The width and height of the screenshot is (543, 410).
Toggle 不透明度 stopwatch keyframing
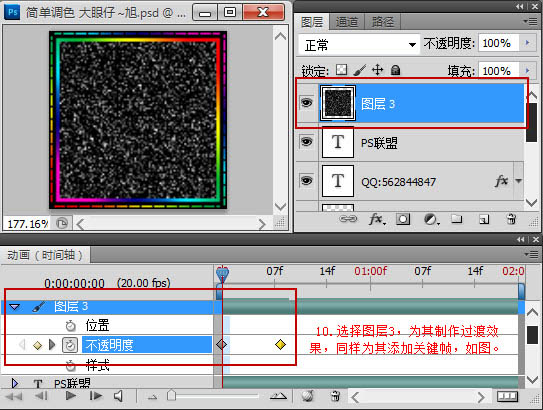tap(70, 345)
